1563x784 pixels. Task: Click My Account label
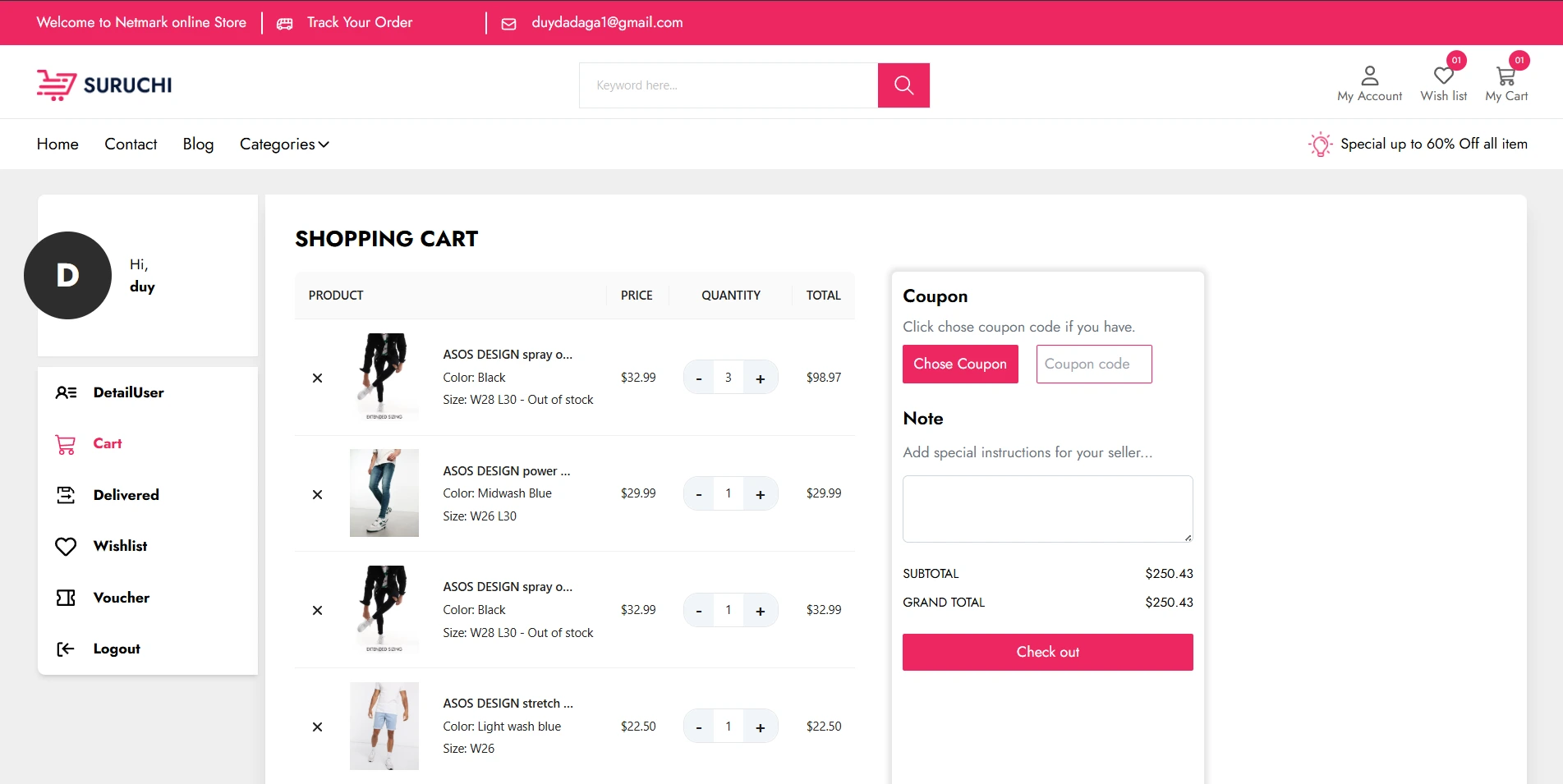click(x=1369, y=96)
